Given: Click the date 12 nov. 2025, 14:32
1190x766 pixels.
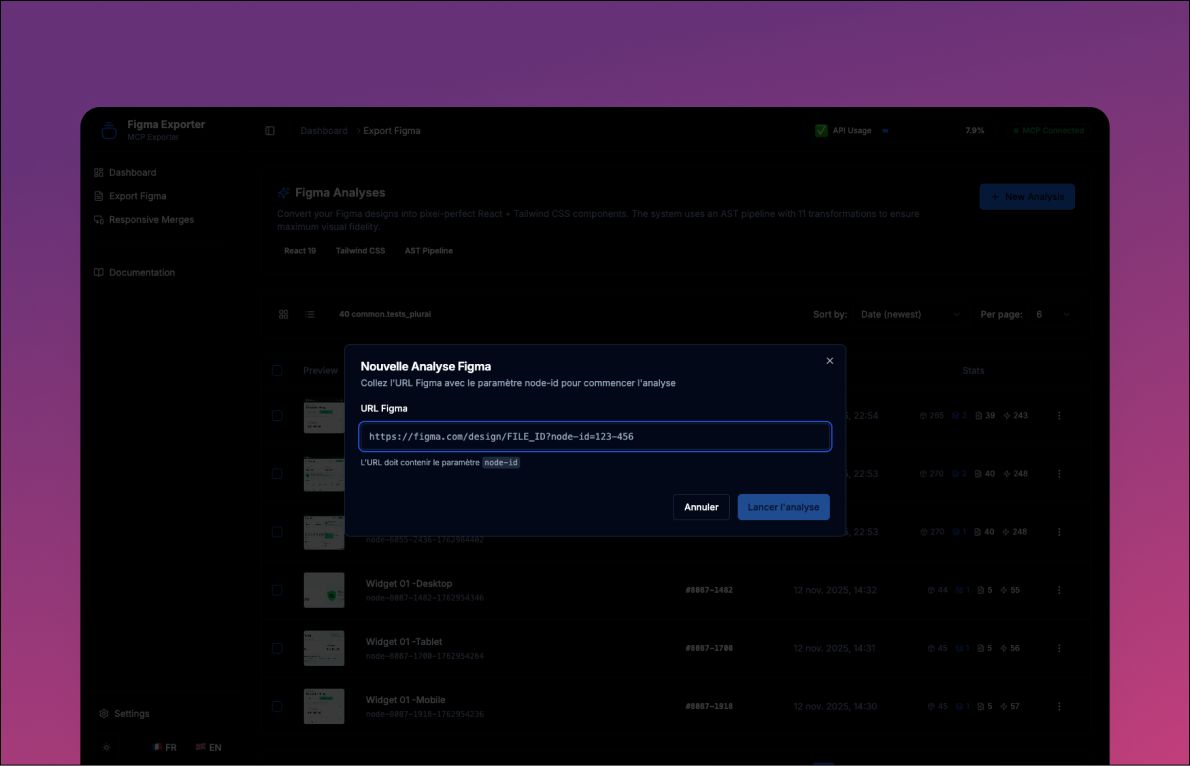Looking at the screenshot, I should coord(835,590).
